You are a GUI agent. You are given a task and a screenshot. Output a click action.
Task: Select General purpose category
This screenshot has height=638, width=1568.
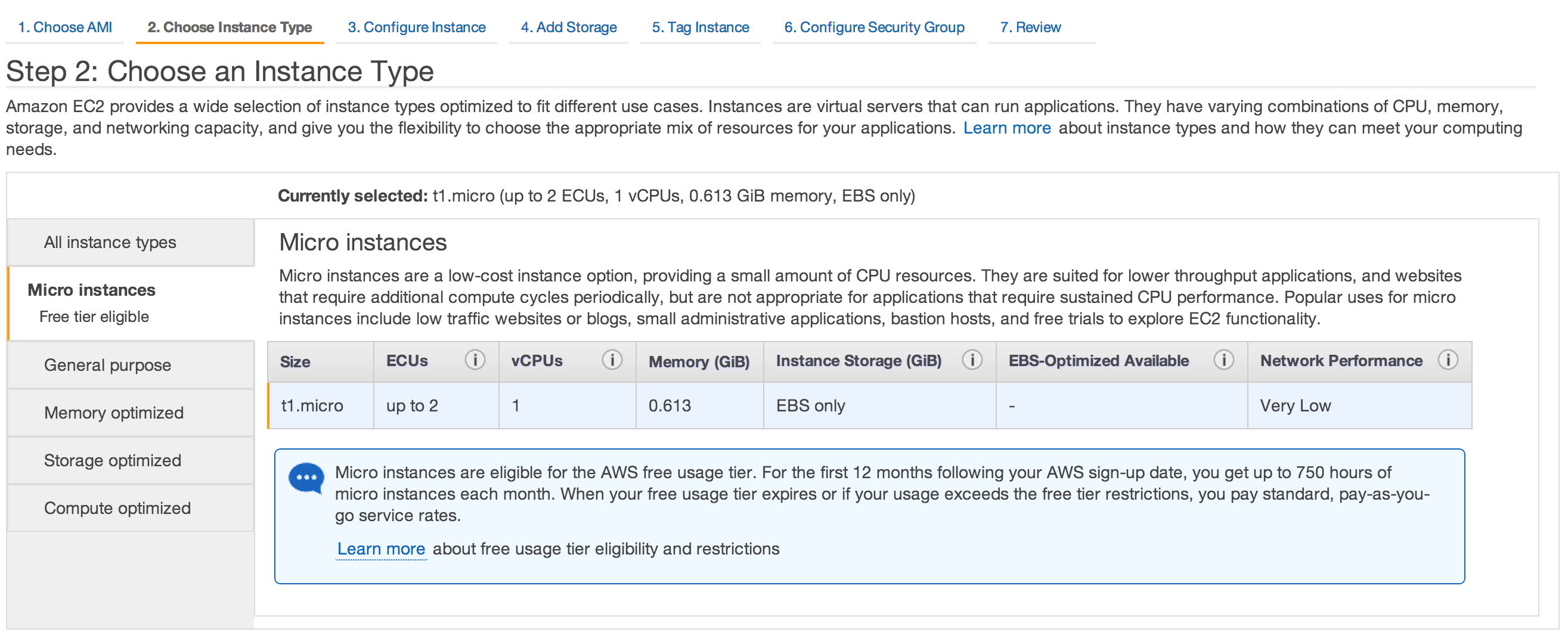(x=131, y=366)
